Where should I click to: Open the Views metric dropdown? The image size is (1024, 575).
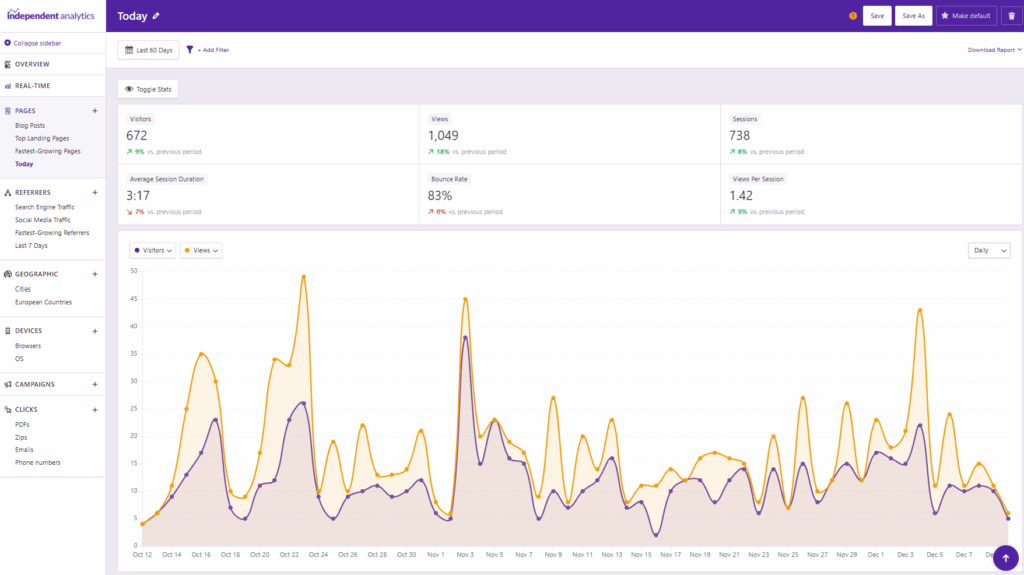pyautogui.click(x=201, y=250)
